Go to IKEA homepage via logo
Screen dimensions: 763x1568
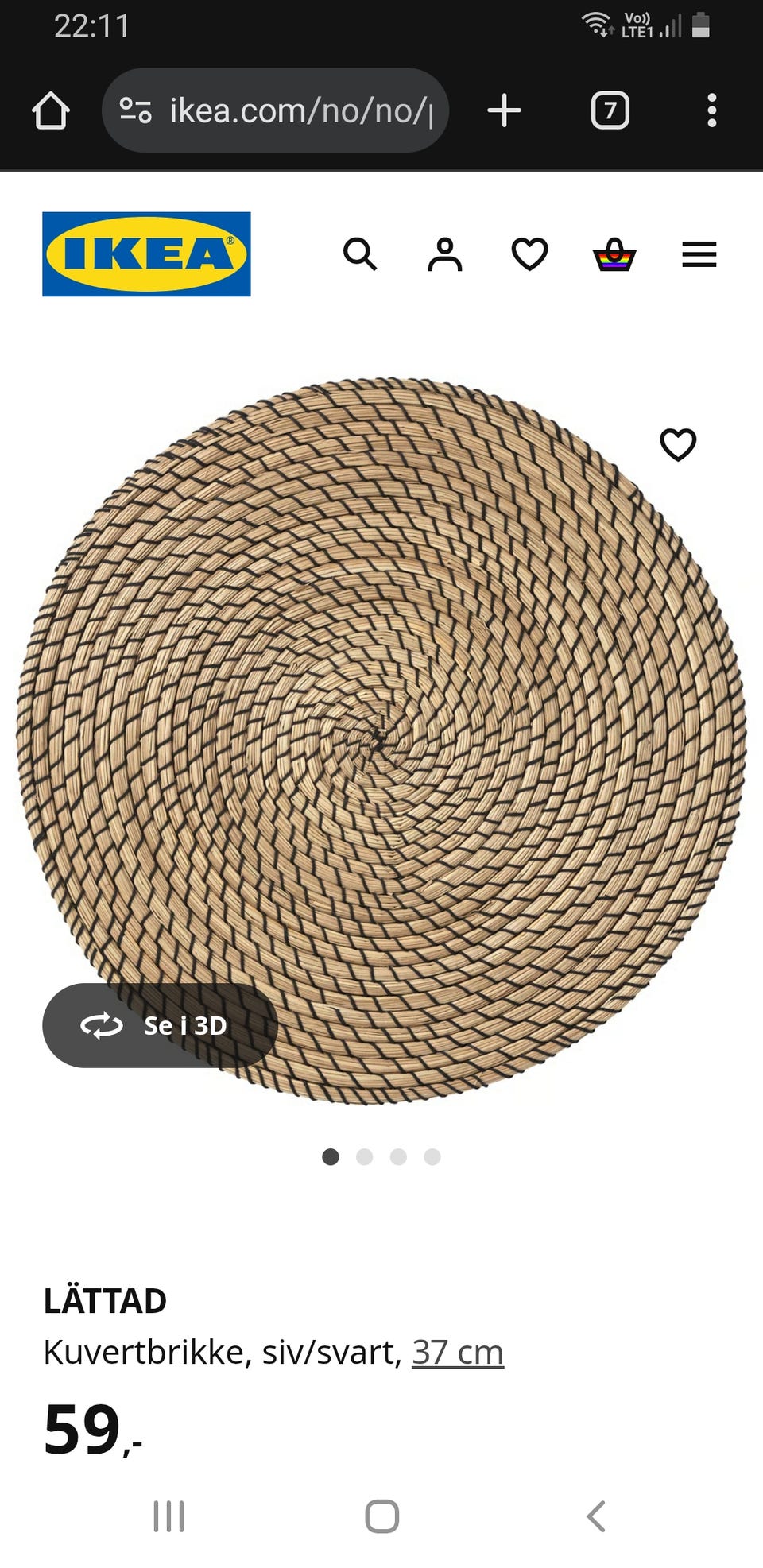pos(146,254)
